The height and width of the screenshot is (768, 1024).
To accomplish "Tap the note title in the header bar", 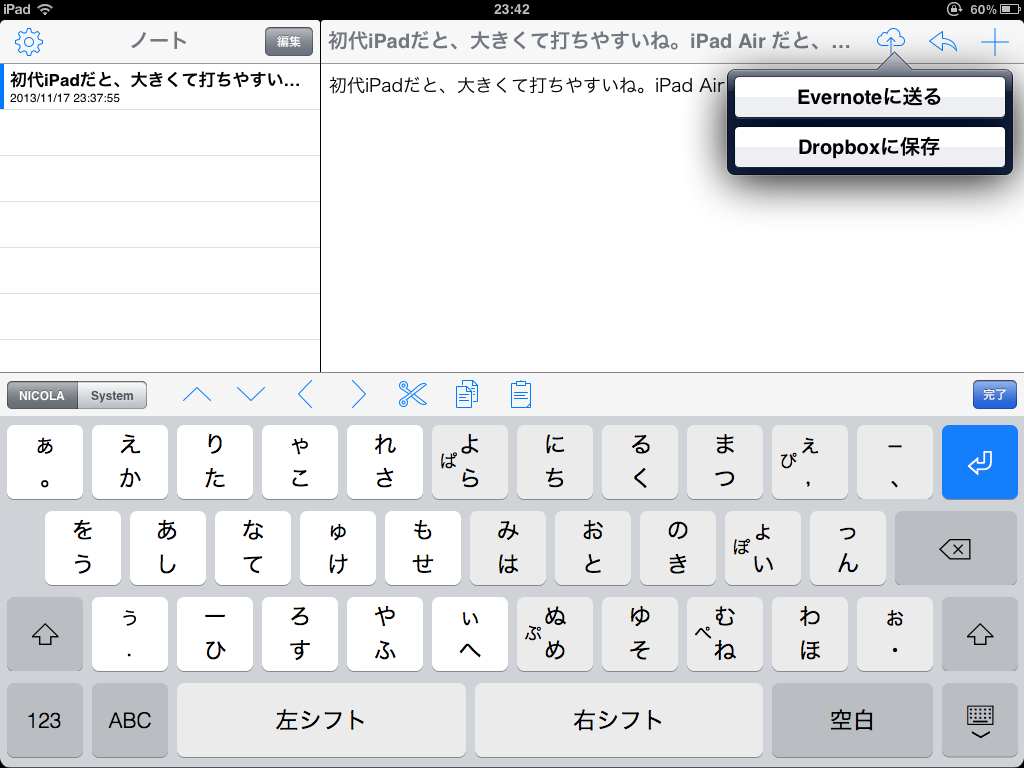I will pyautogui.click(x=589, y=42).
